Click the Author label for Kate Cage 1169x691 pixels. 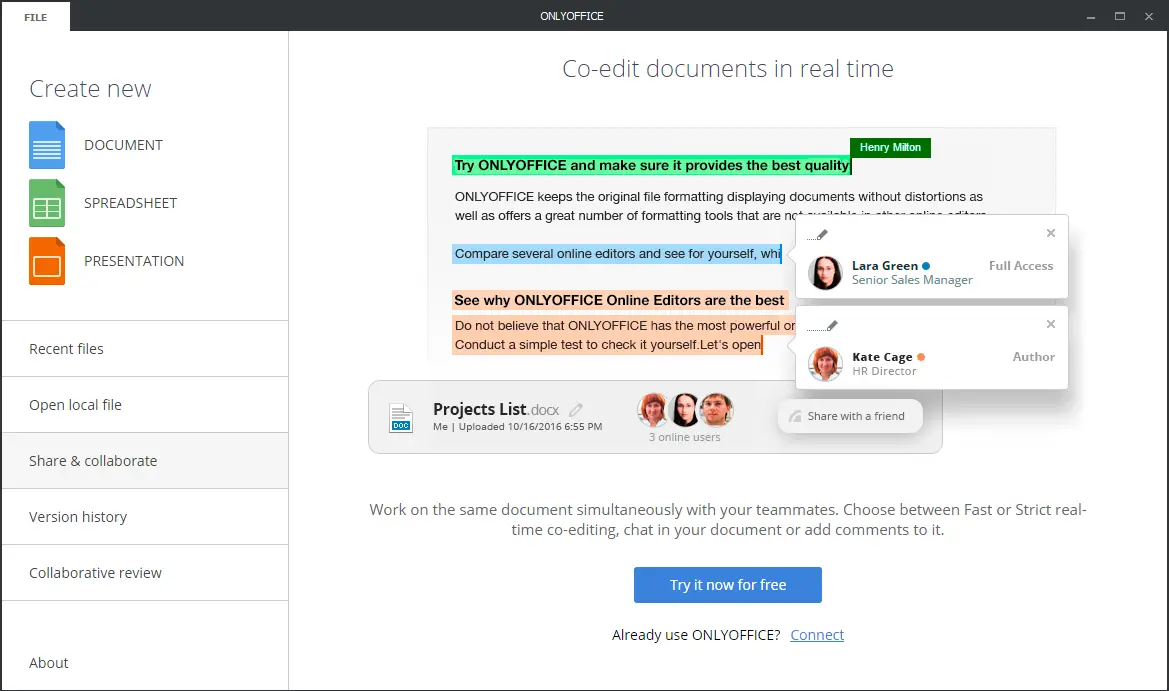click(1033, 357)
